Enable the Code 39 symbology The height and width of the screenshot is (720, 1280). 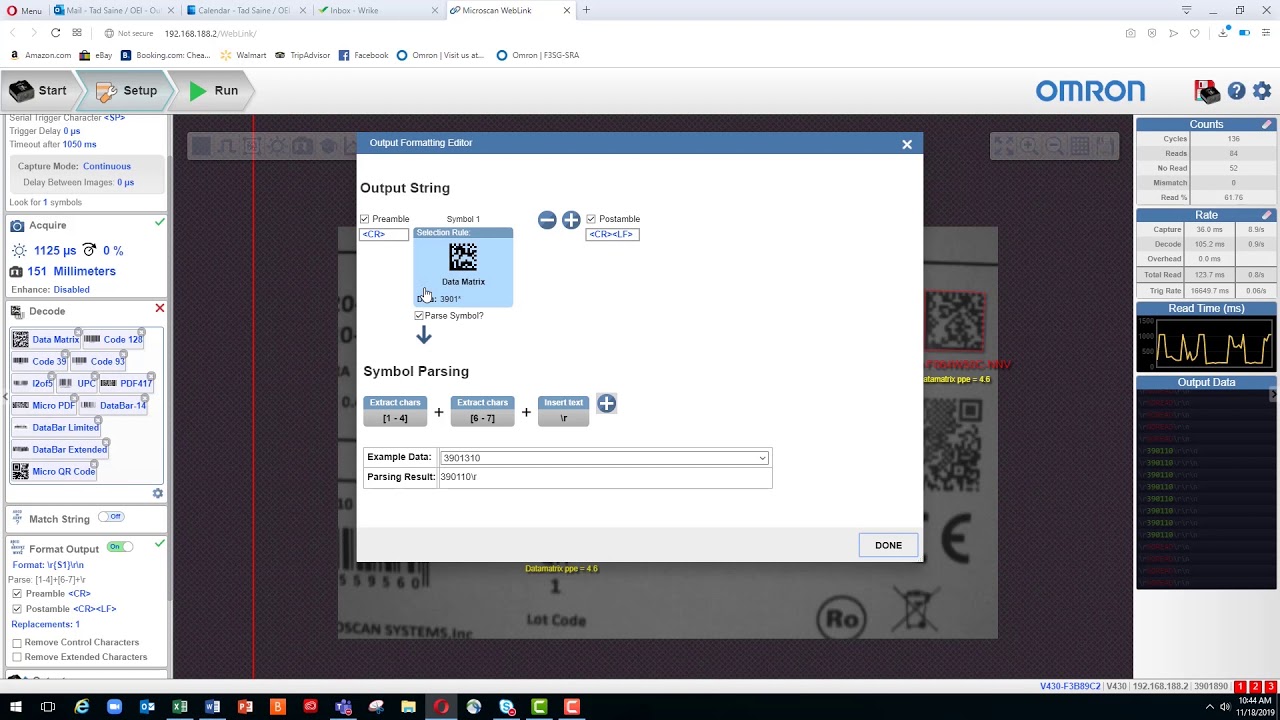pos(40,362)
